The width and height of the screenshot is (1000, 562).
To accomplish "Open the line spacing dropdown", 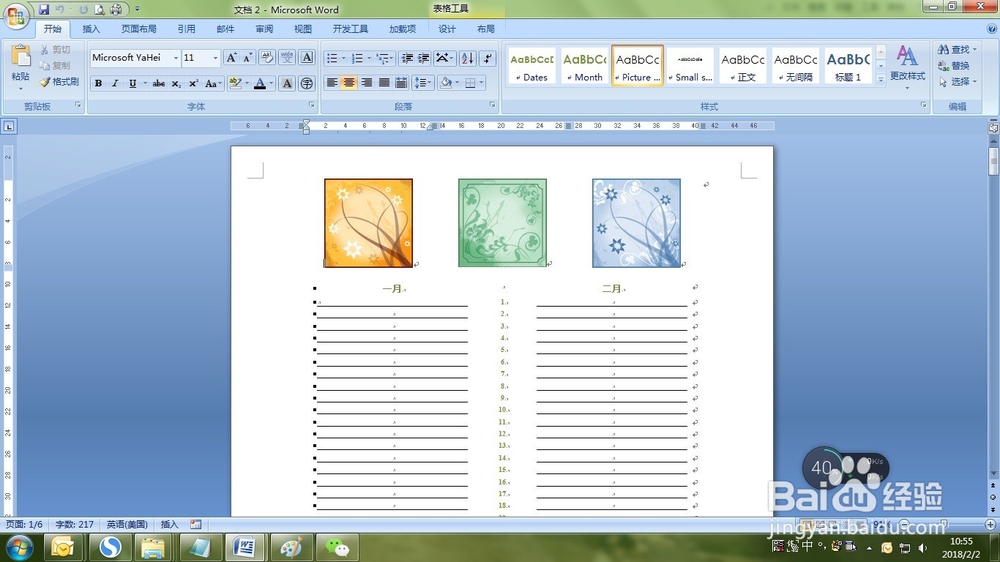I will coord(422,83).
